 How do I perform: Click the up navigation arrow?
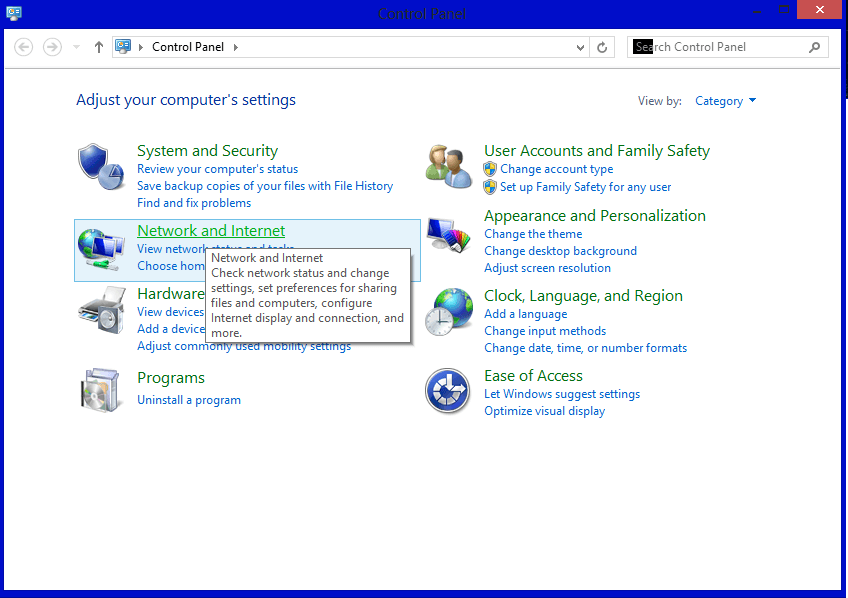[x=98, y=46]
